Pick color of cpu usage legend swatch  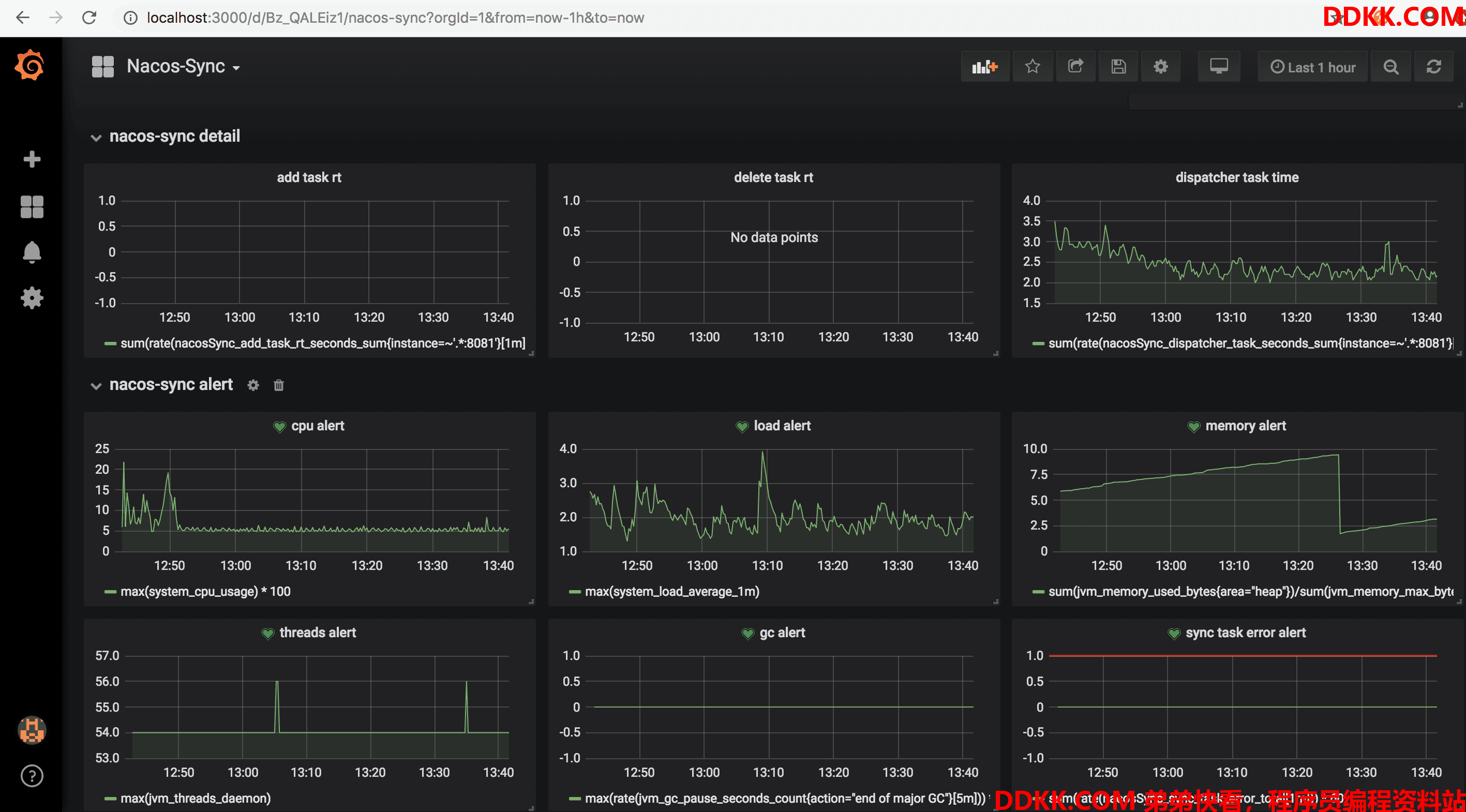pyautogui.click(x=110, y=592)
